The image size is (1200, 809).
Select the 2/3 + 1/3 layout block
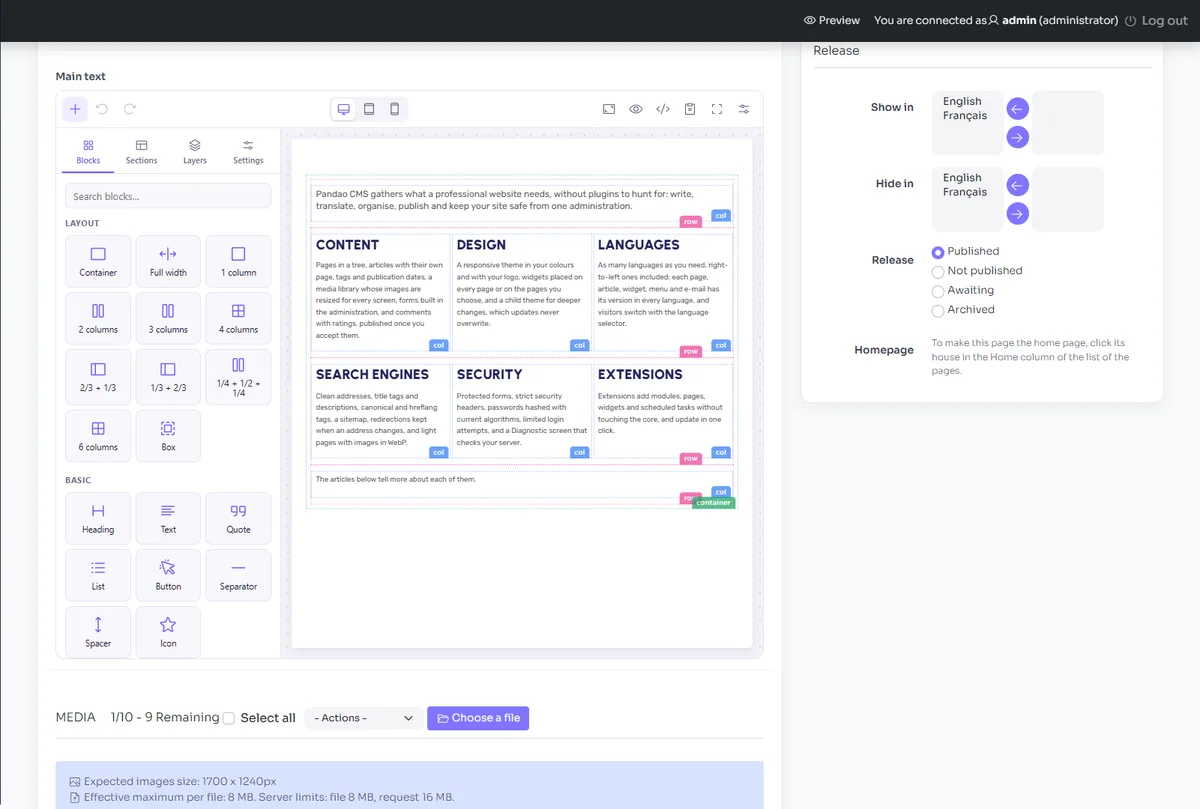pos(98,376)
